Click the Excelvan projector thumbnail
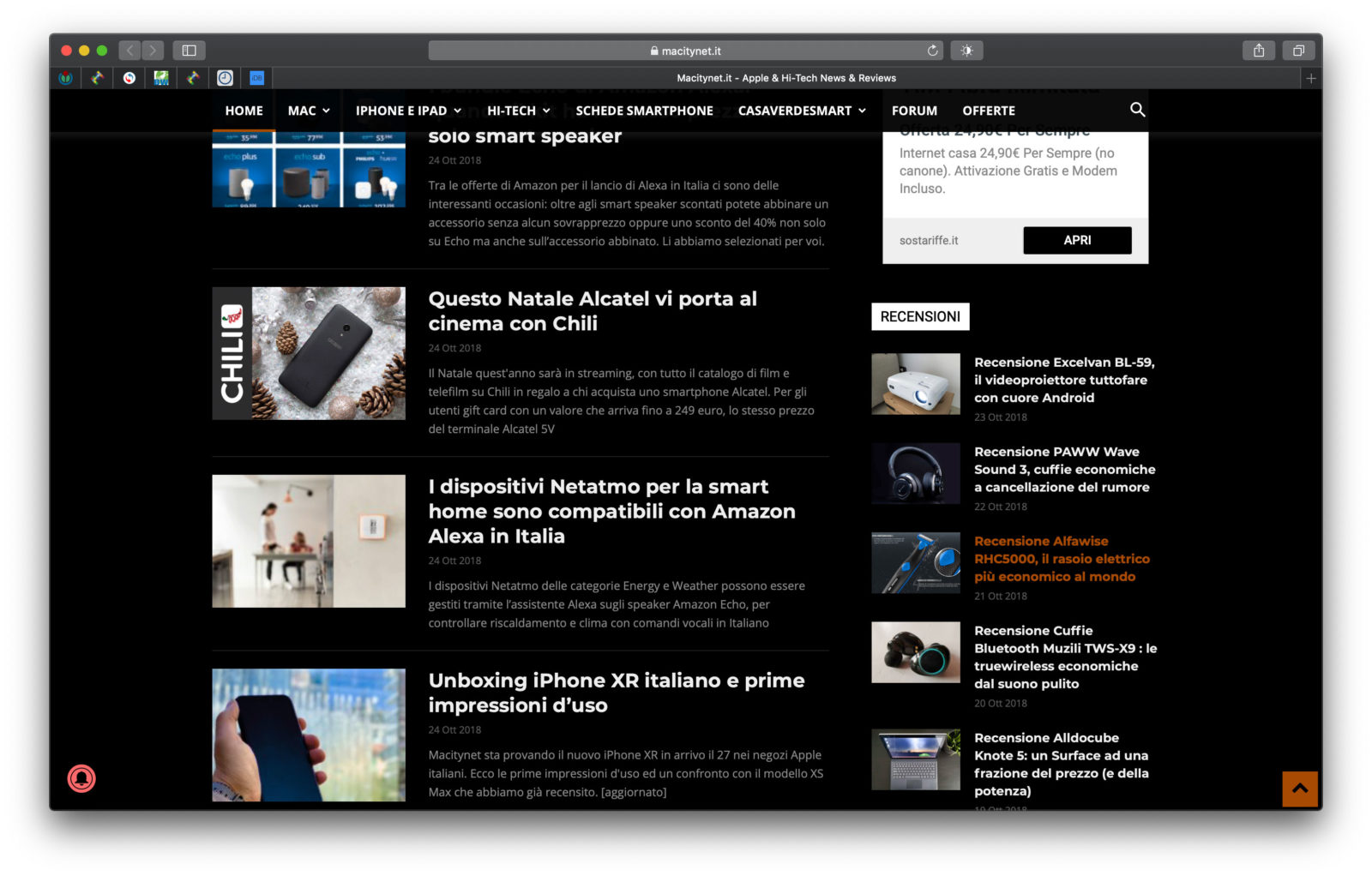The height and width of the screenshot is (876, 1372). [x=916, y=384]
